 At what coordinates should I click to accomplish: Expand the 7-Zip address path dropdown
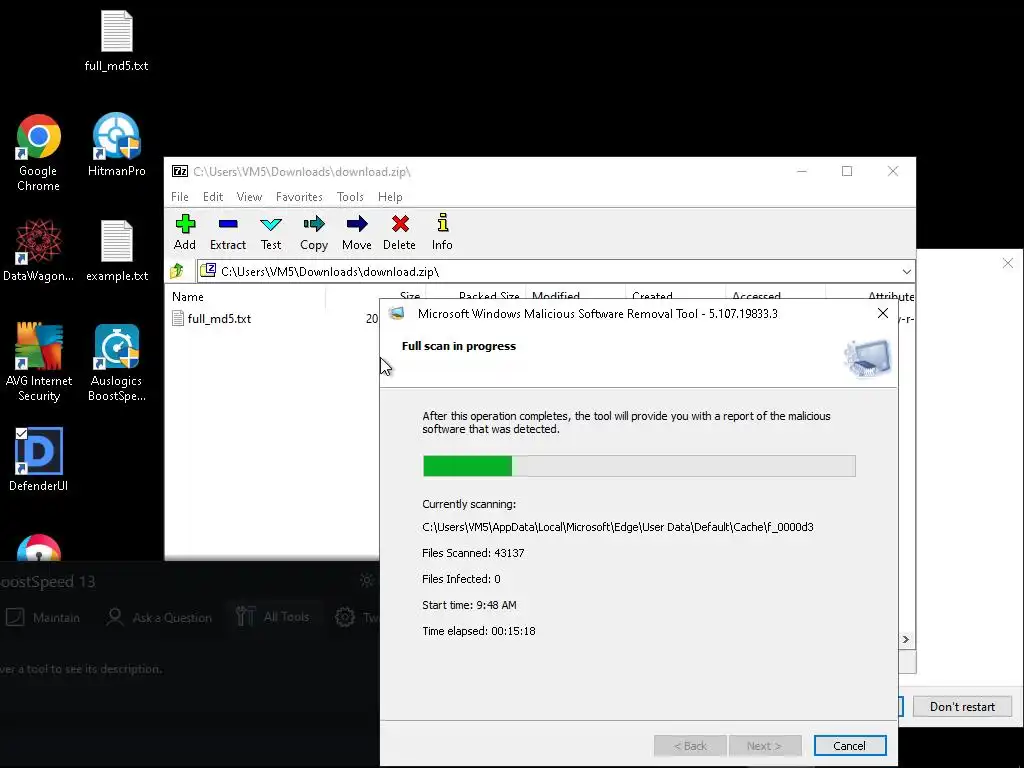906,272
